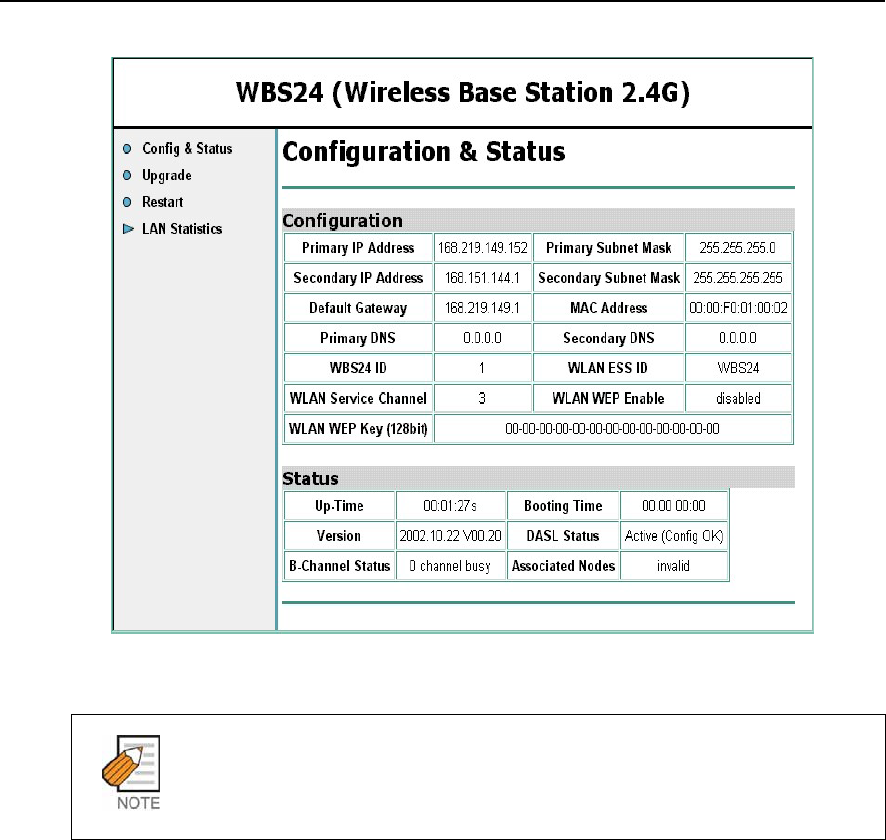886x840 pixels.
Task: Select the Primary IP Address label cell
Action: click(358, 248)
